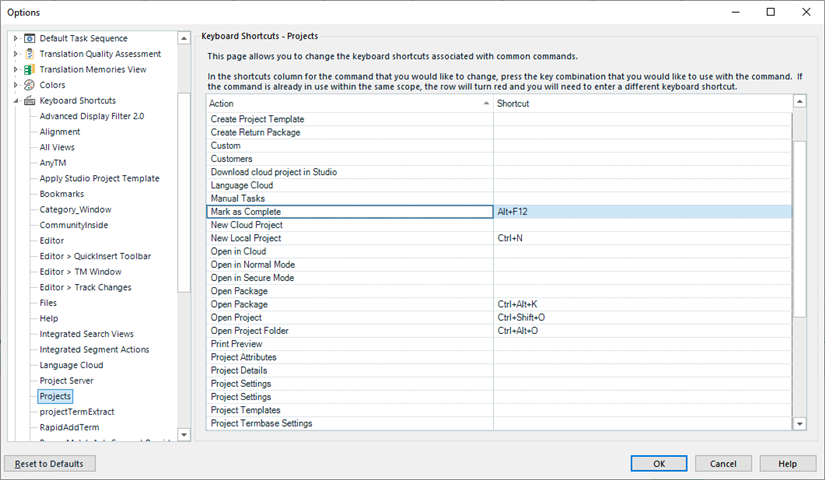Screen dimensions: 825x480
Task: Select the Projects tree item
Action: pos(55,396)
